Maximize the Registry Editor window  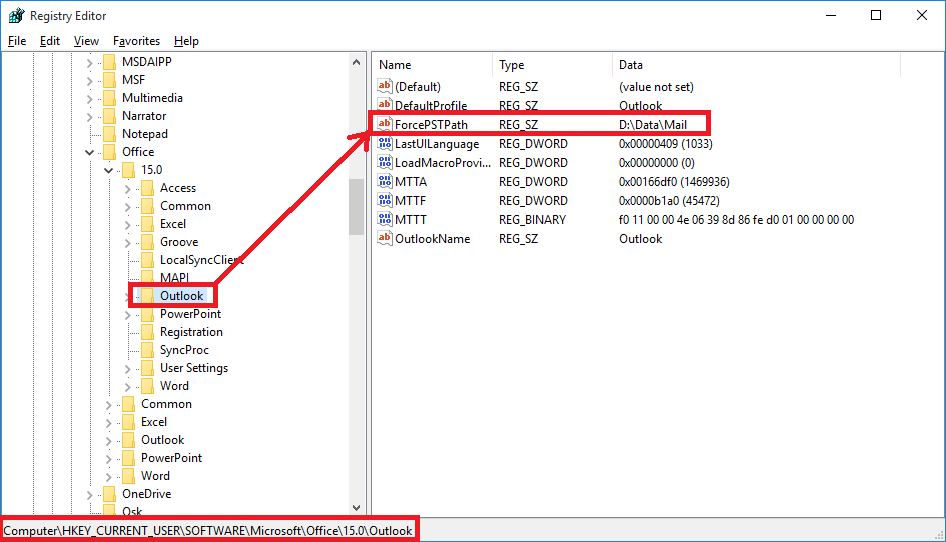coord(876,16)
